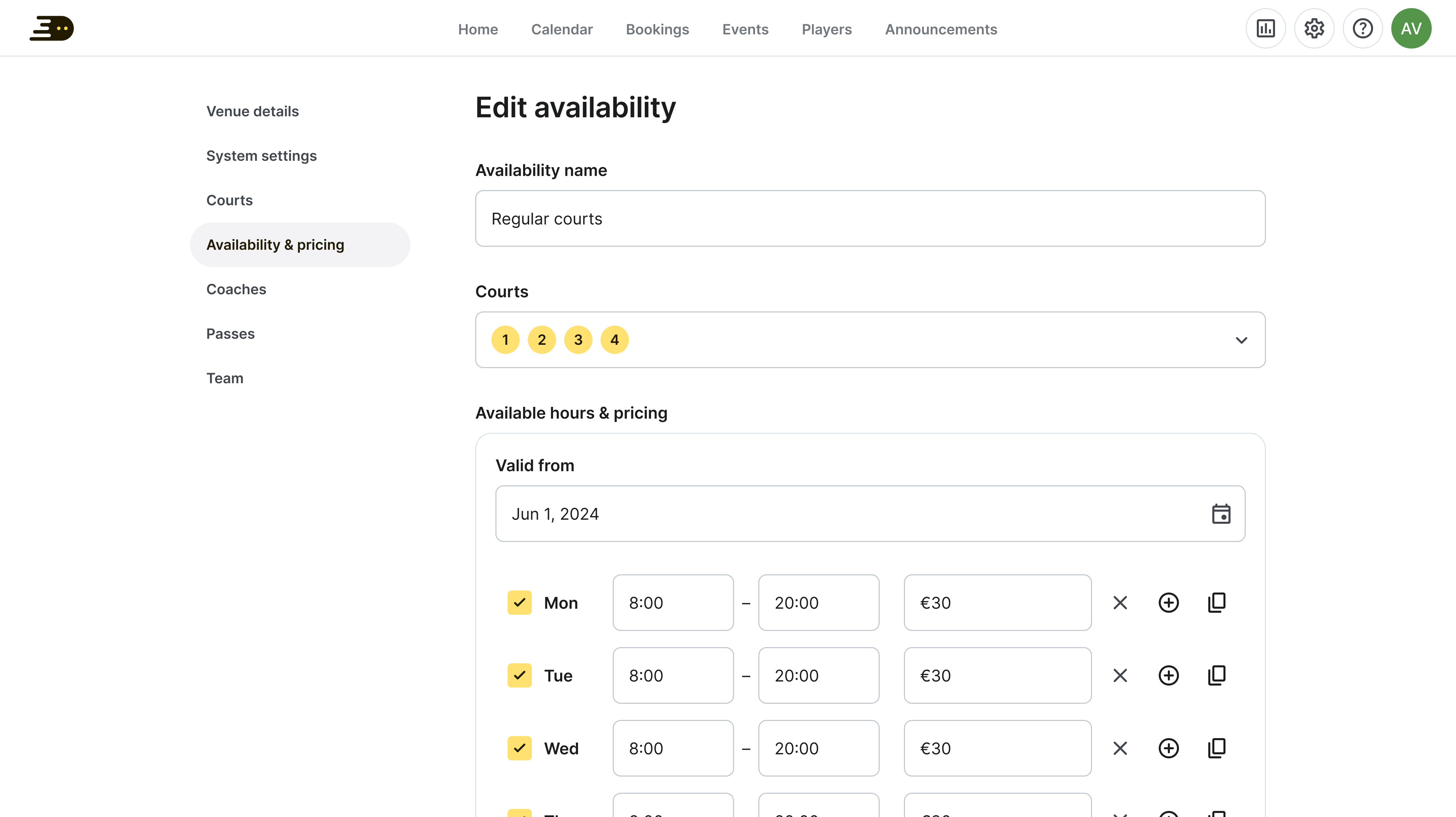Open calendar picker icon in Valid from
Viewport: 1456px width, 817px height.
1221,514
